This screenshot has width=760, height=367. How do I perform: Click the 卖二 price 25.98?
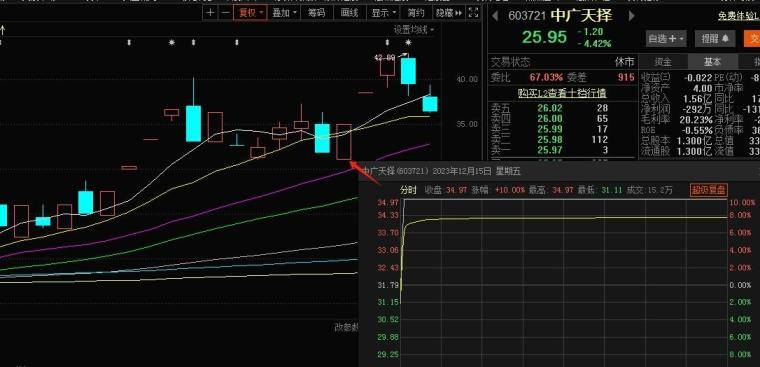[x=550, y=140]
